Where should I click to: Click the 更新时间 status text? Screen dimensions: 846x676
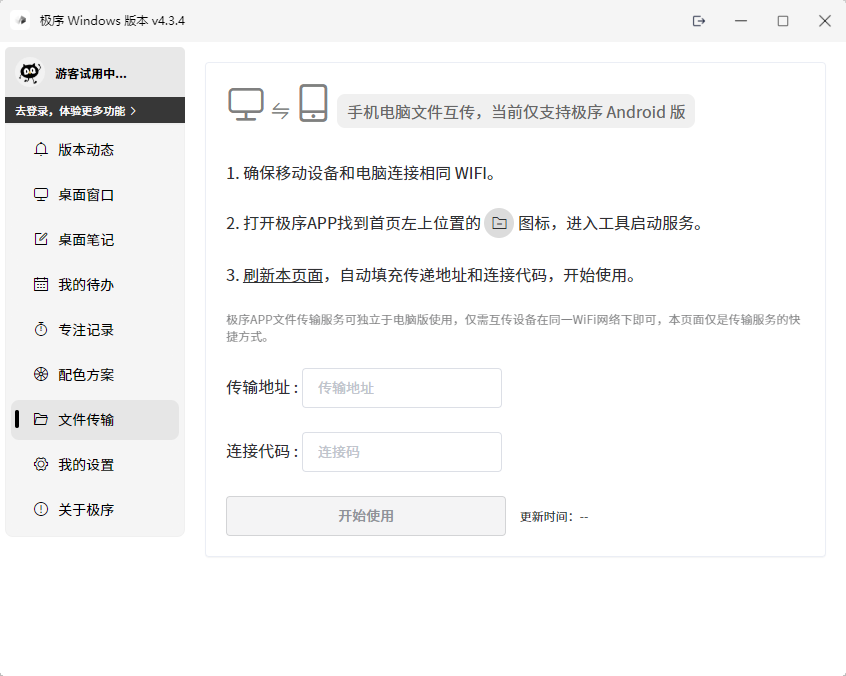[x=554, y=516]
